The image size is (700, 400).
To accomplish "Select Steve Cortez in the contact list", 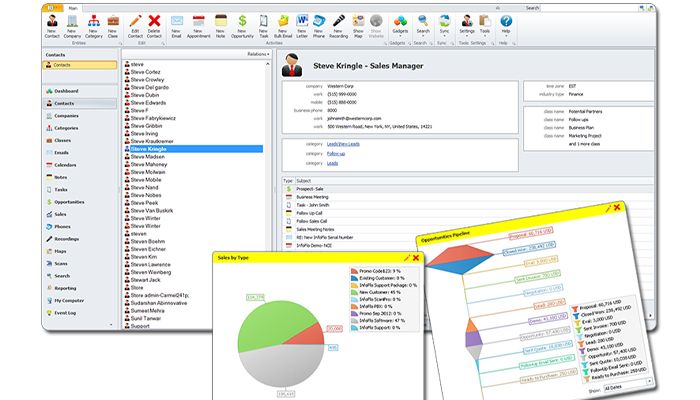I will point(146,72).
